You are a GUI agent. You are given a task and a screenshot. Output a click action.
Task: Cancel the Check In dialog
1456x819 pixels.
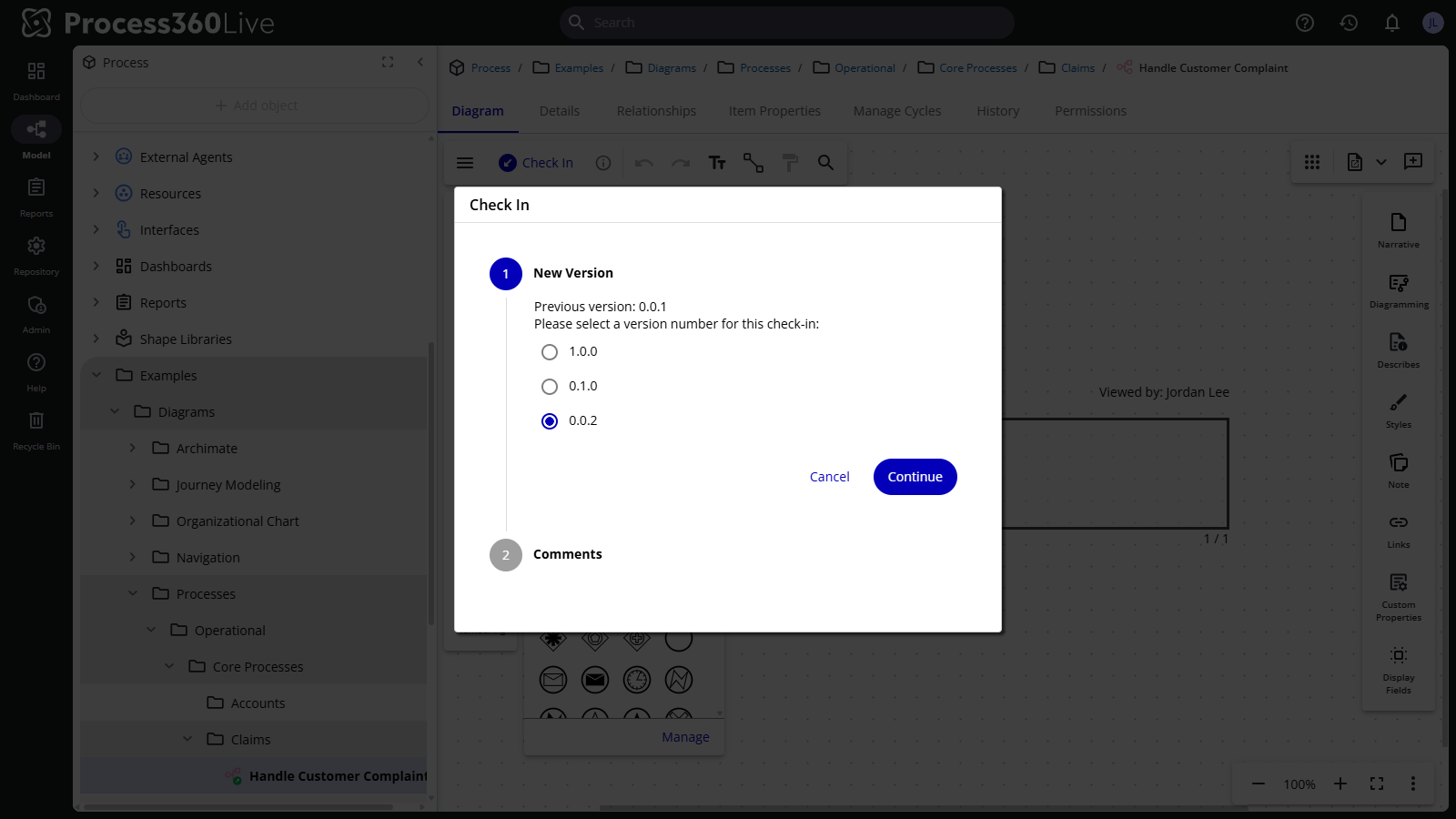pos(830,477)
